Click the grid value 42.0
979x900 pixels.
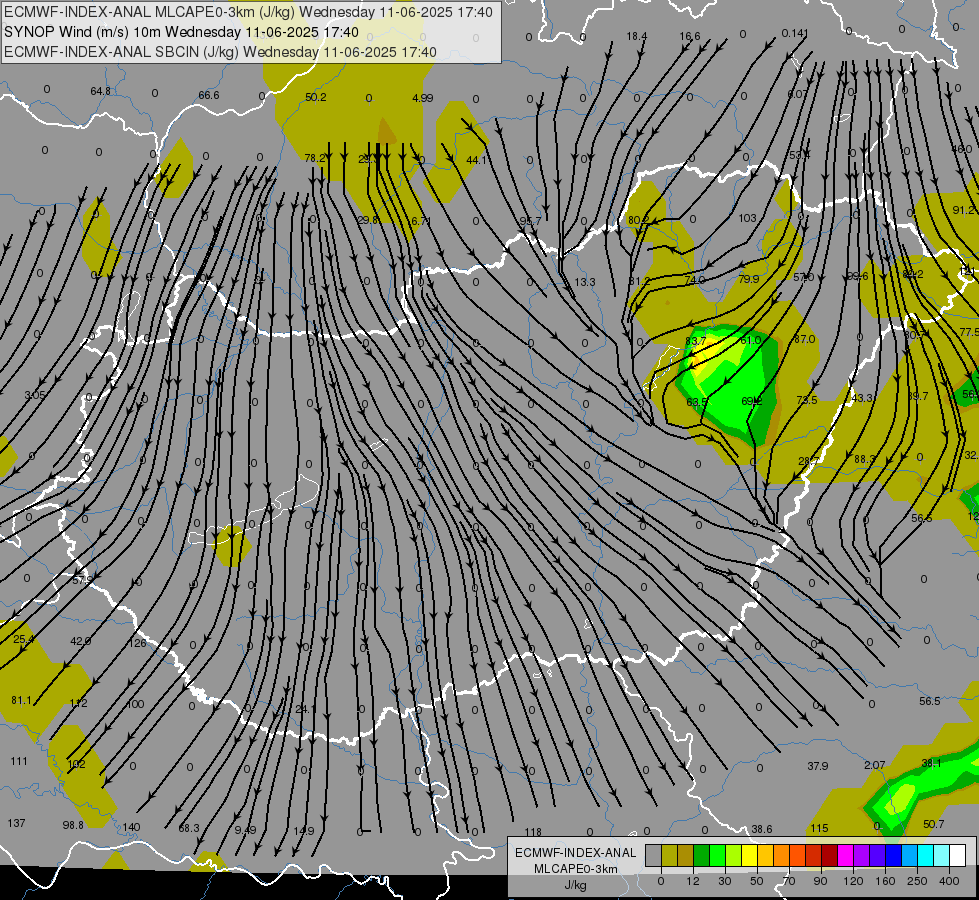pyautogui.click(x=81, y=641)
